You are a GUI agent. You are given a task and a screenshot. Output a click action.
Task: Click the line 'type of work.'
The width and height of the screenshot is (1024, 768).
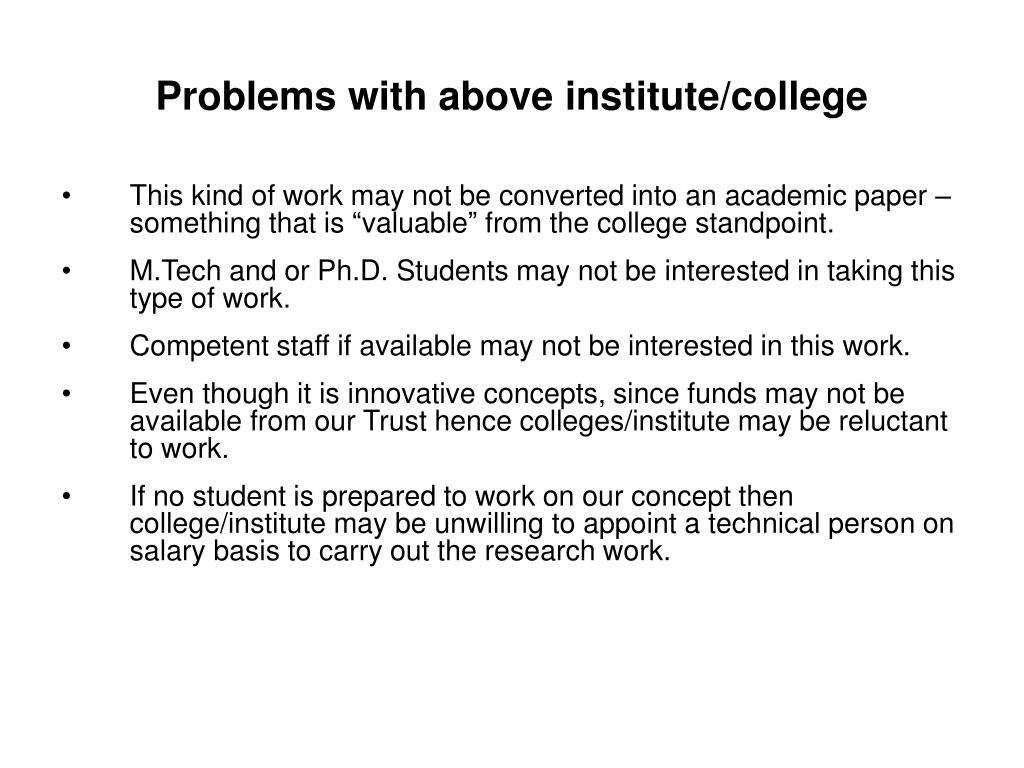click(x=210, y=298)
